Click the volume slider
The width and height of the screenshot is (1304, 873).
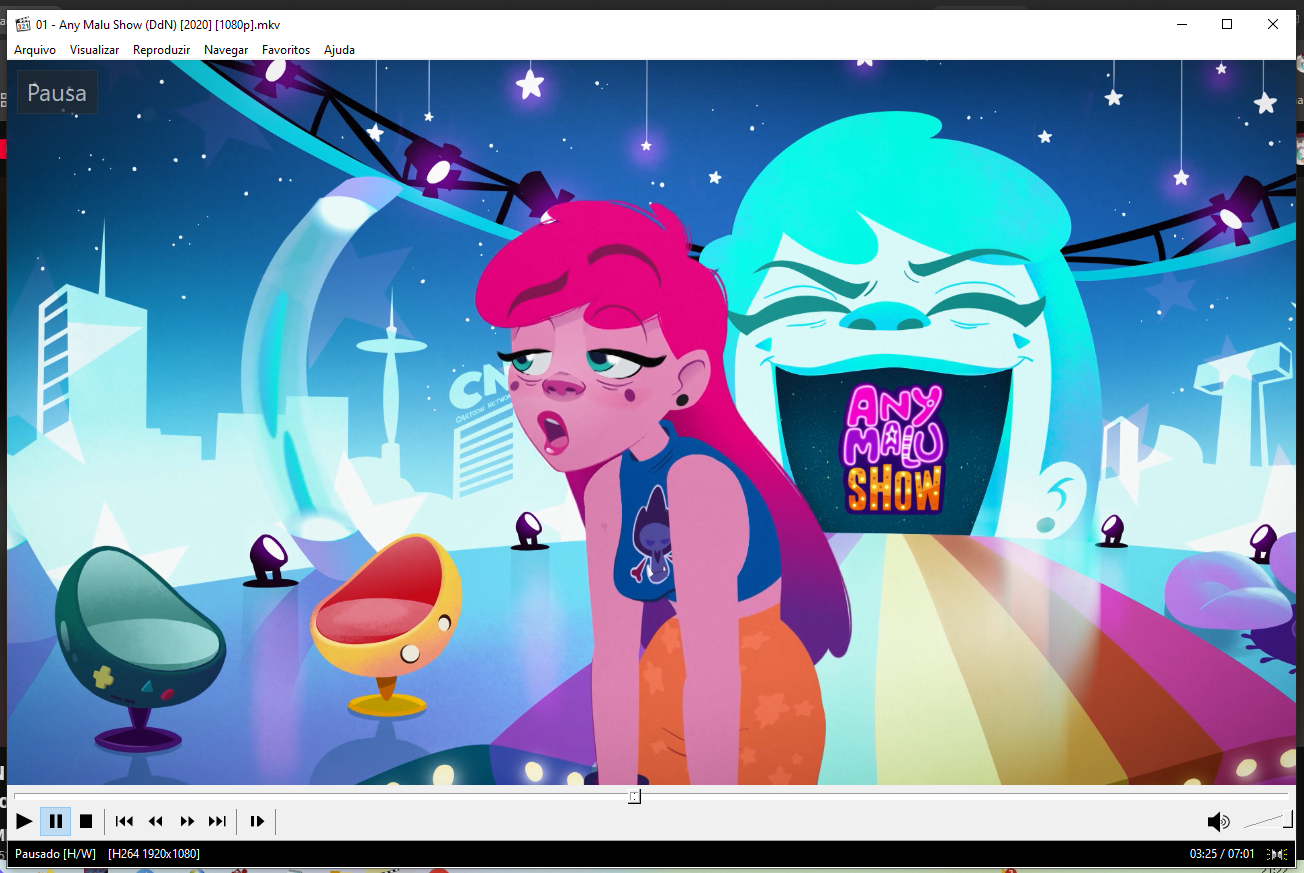(1268, 821)
